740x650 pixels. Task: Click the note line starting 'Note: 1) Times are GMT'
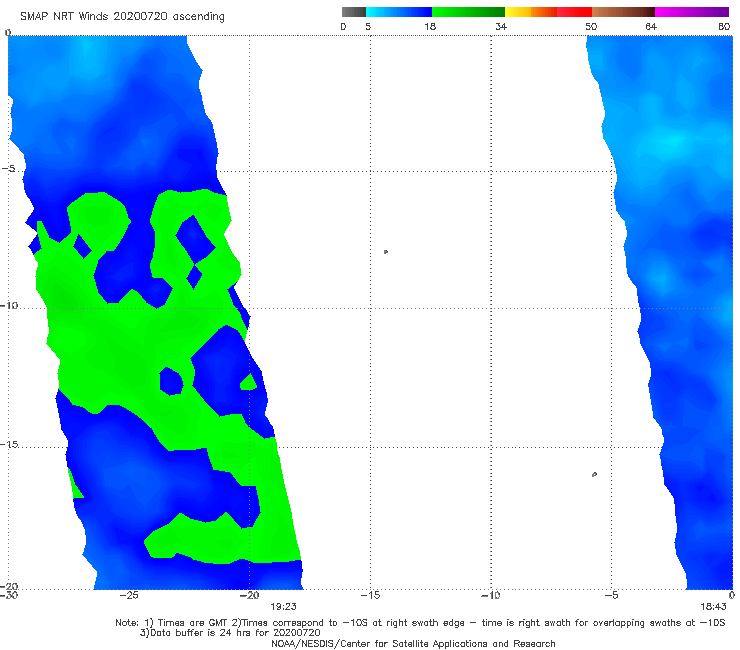420,623
